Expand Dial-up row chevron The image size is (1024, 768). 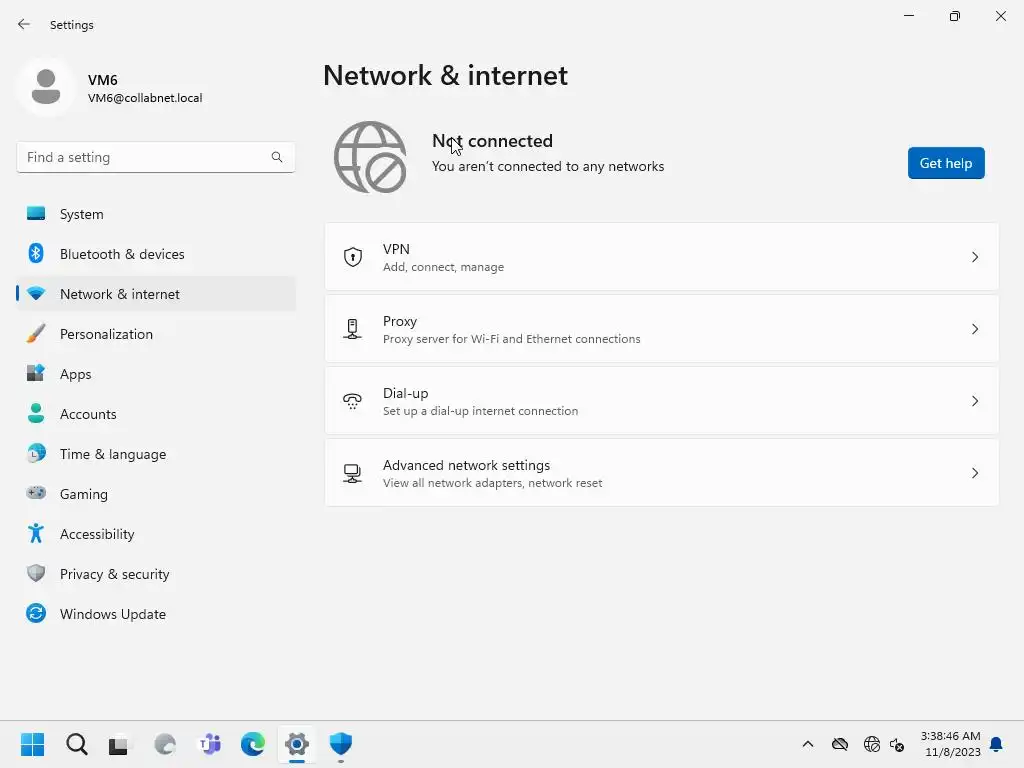(974, 401)
